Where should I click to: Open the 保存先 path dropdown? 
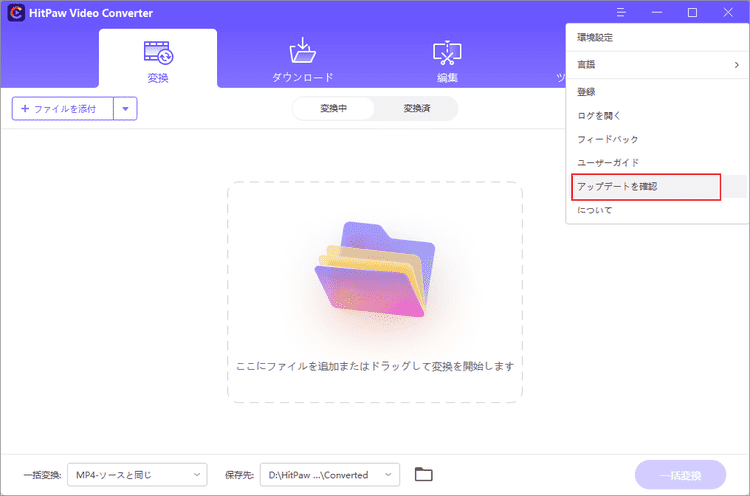[330, 474]
